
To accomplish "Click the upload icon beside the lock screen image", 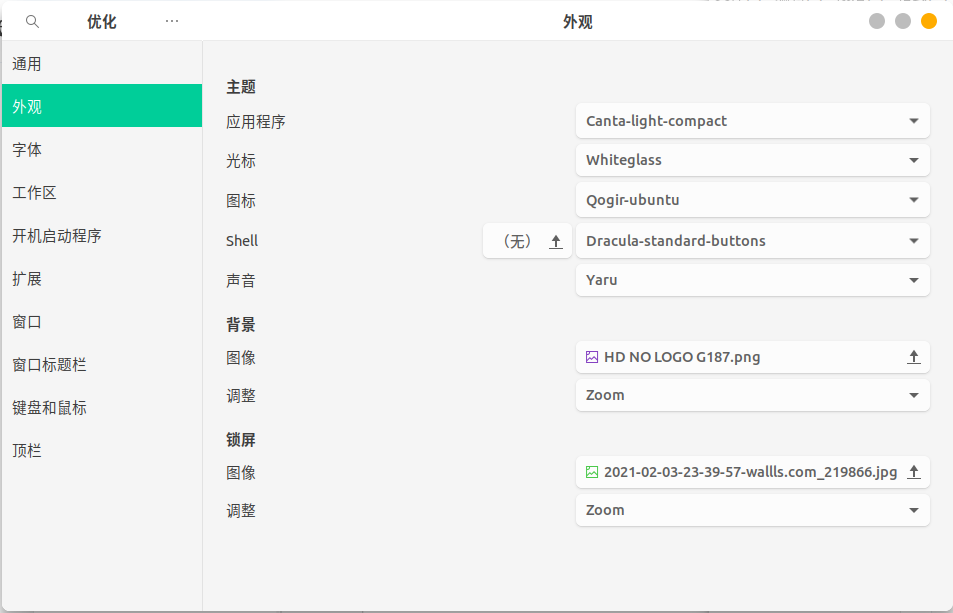I will 913,472.
